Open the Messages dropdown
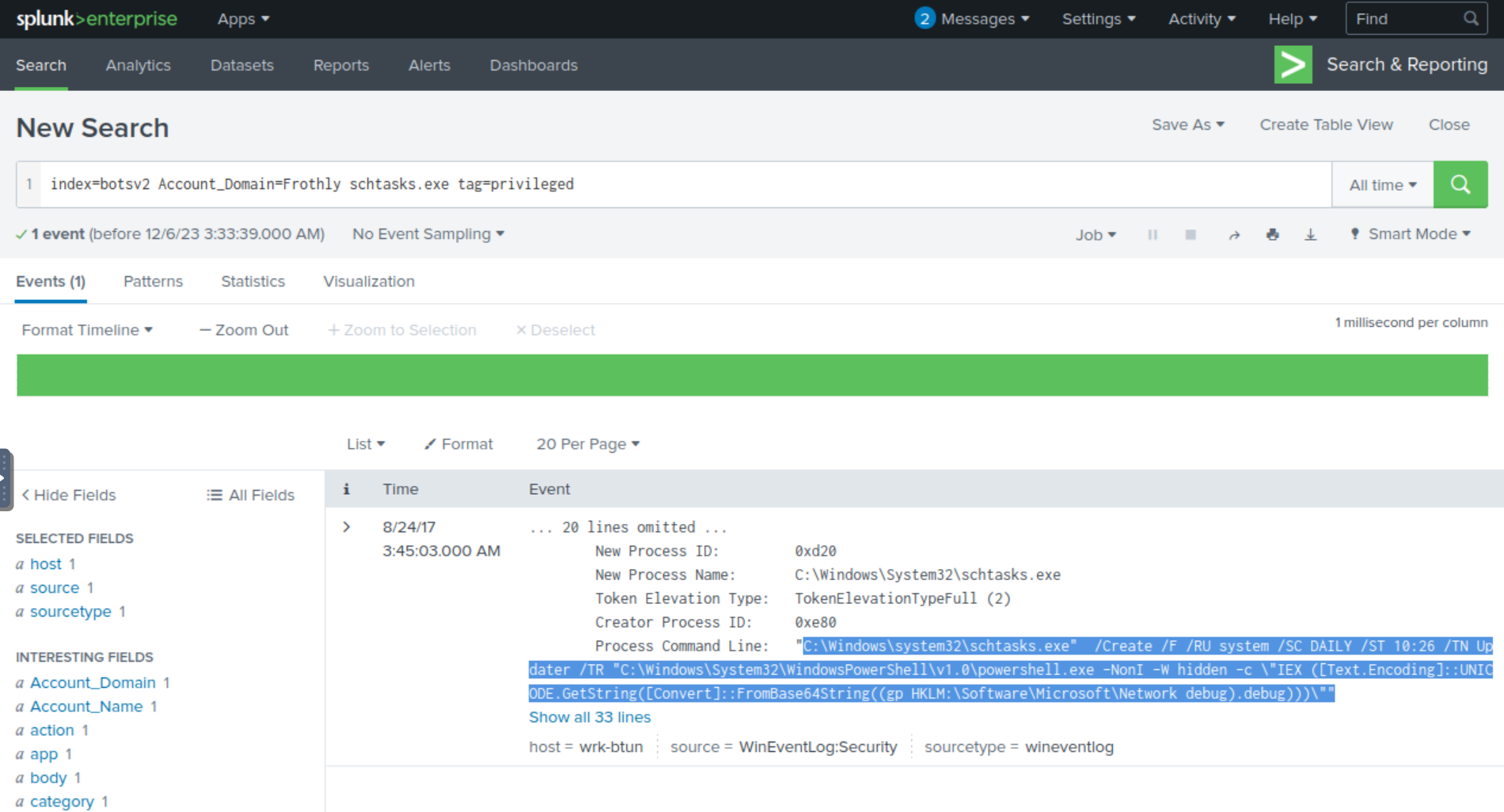Image resolution: width=1504 pixels, height=812 pixels. click(x=985, y=19)
